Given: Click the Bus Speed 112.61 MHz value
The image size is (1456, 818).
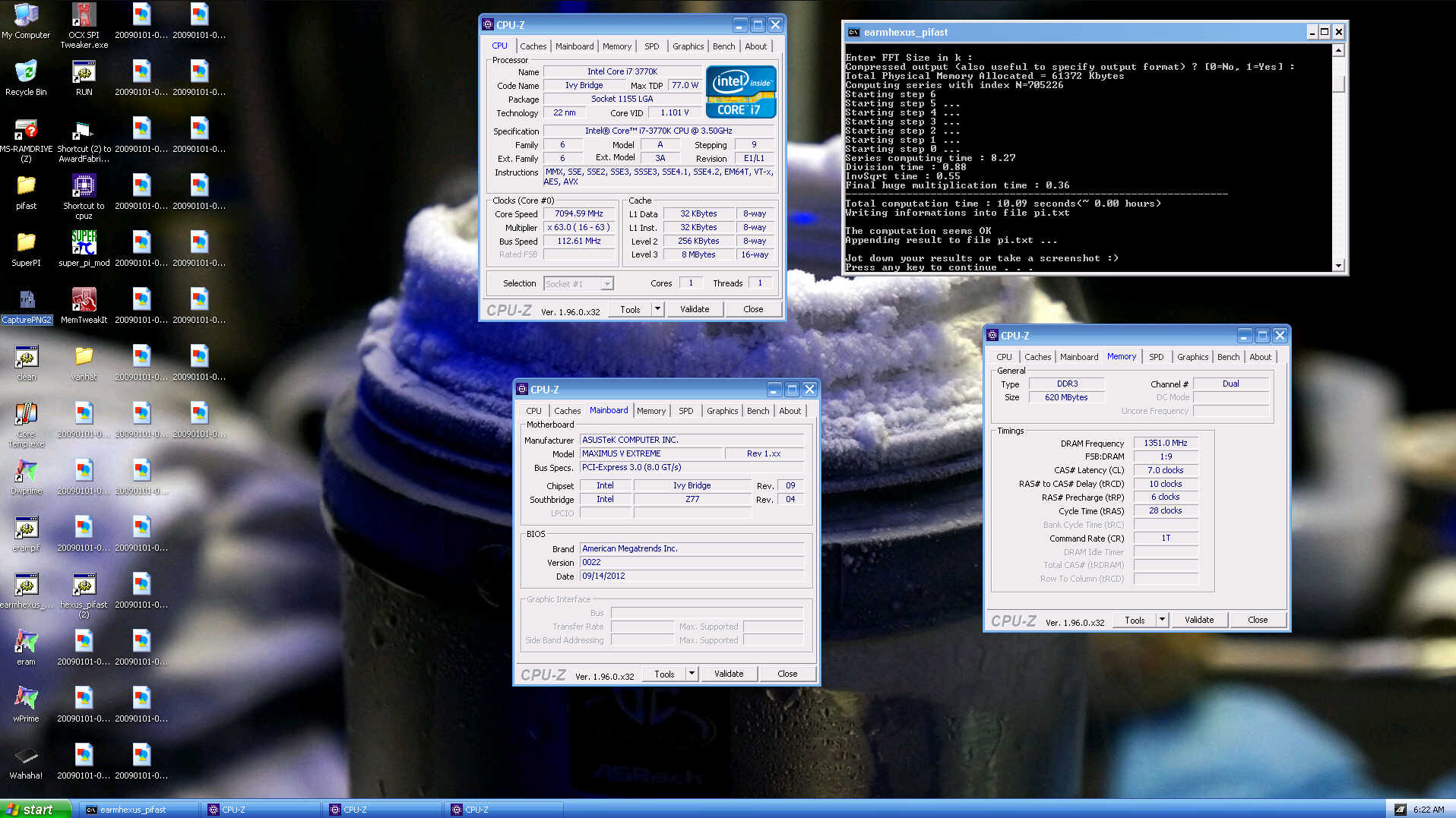Looking at the screenshot, I should [x=578, y=242].
